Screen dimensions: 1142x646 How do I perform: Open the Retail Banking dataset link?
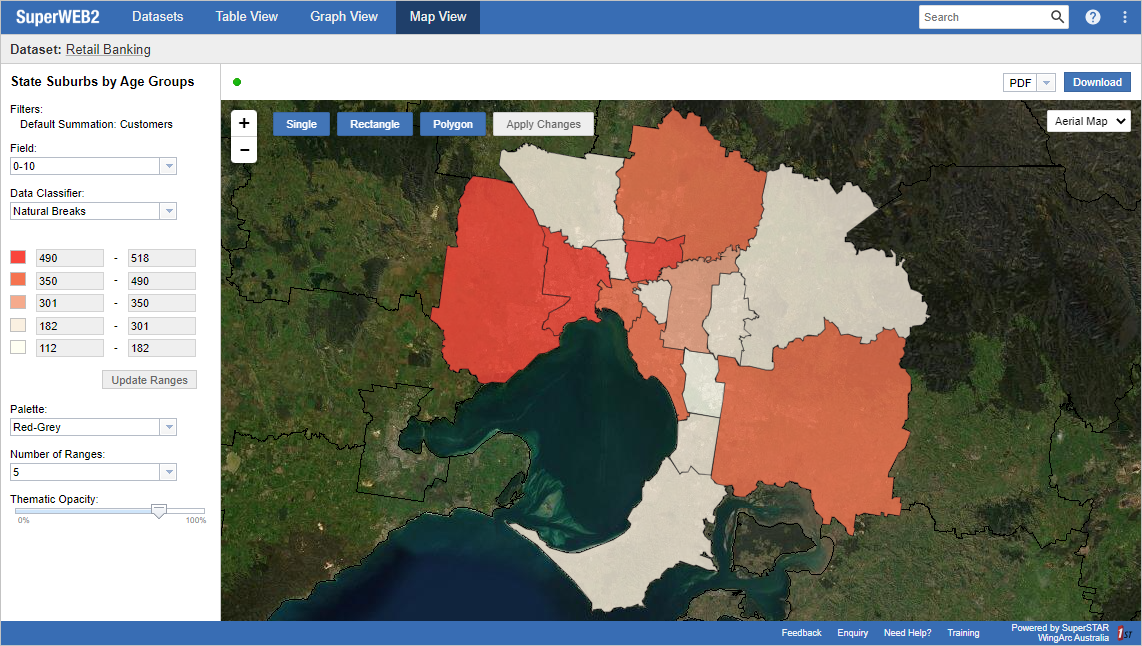(x=108, y=49)
